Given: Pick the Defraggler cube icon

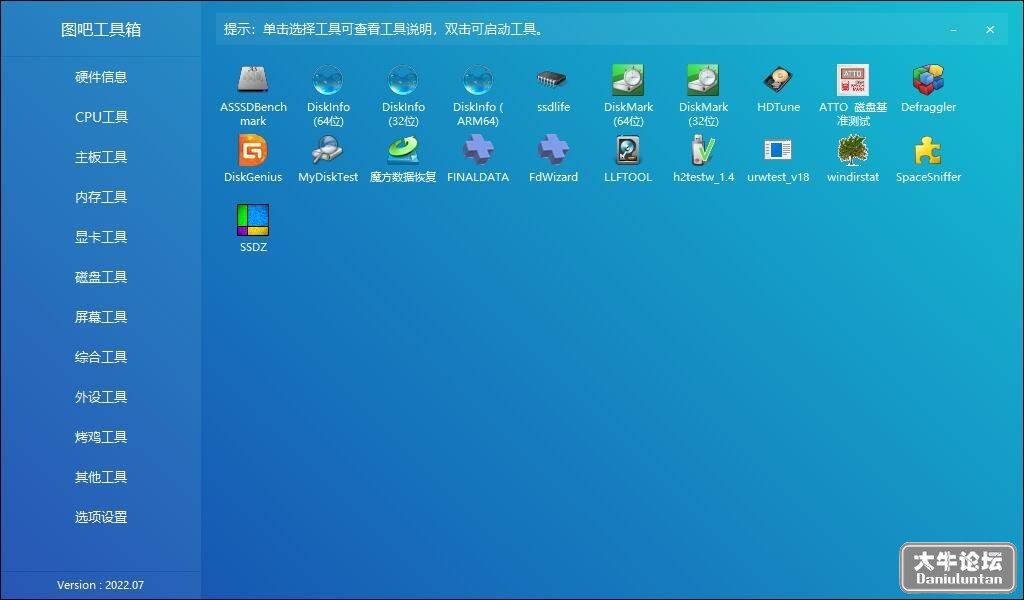Looking at the screenshot, I should (928, 80).
